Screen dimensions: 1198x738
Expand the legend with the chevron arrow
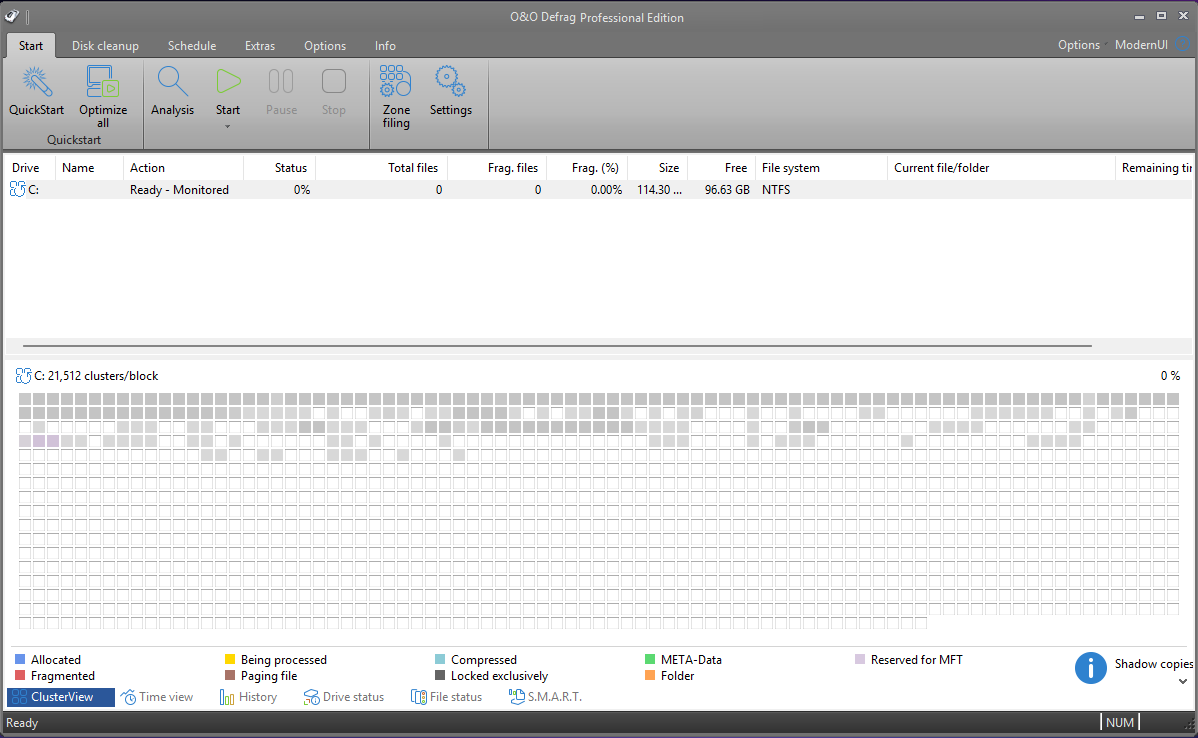click(x=1183, y=681)
